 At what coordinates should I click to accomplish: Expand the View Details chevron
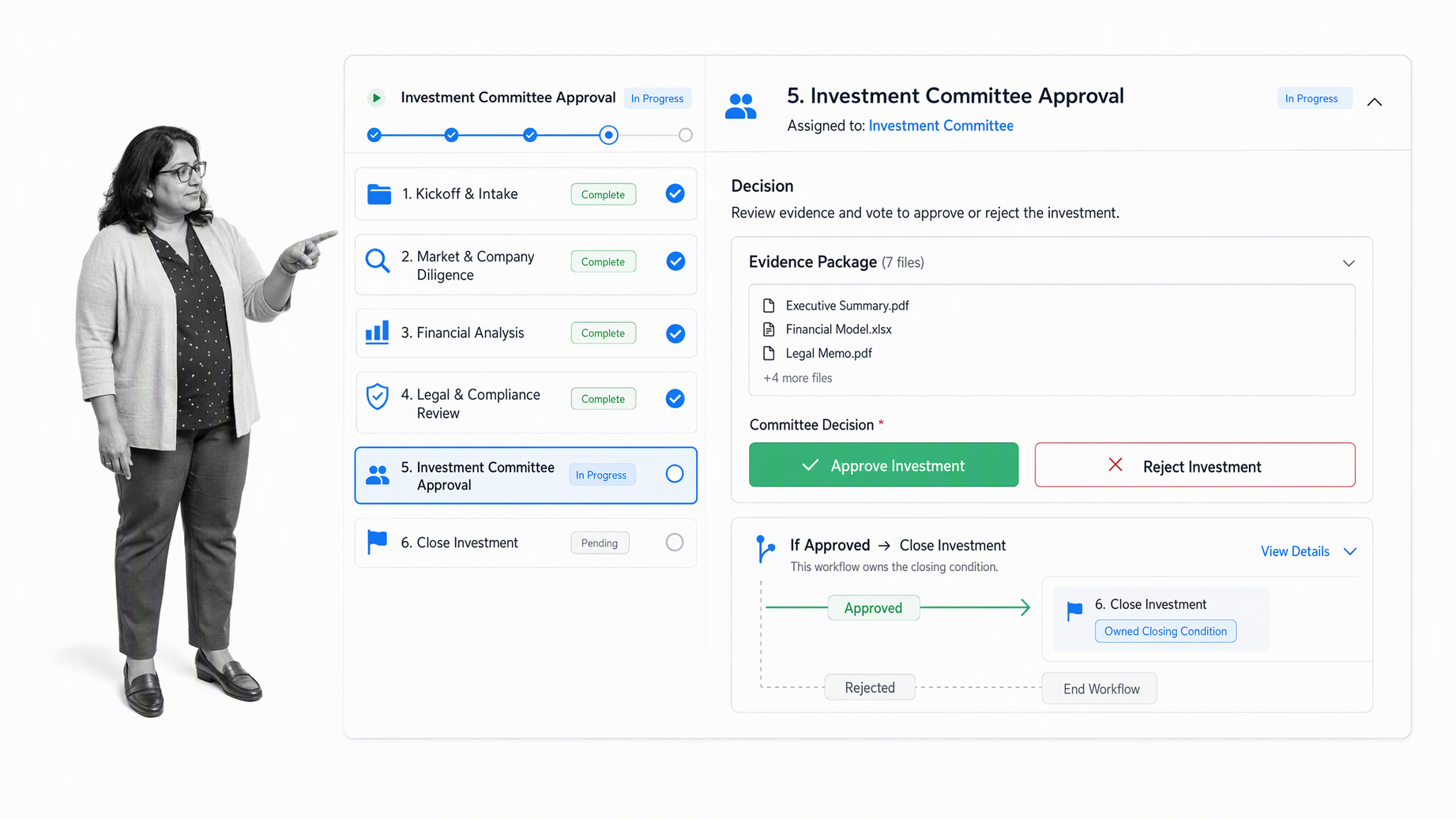pyautogui.click(x=1350, y=551)
